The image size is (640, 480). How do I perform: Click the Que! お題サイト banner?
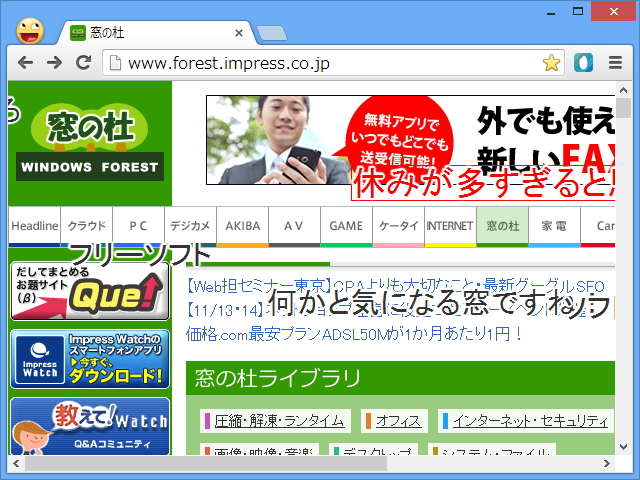pyautogui.click(x=90, y=291)
